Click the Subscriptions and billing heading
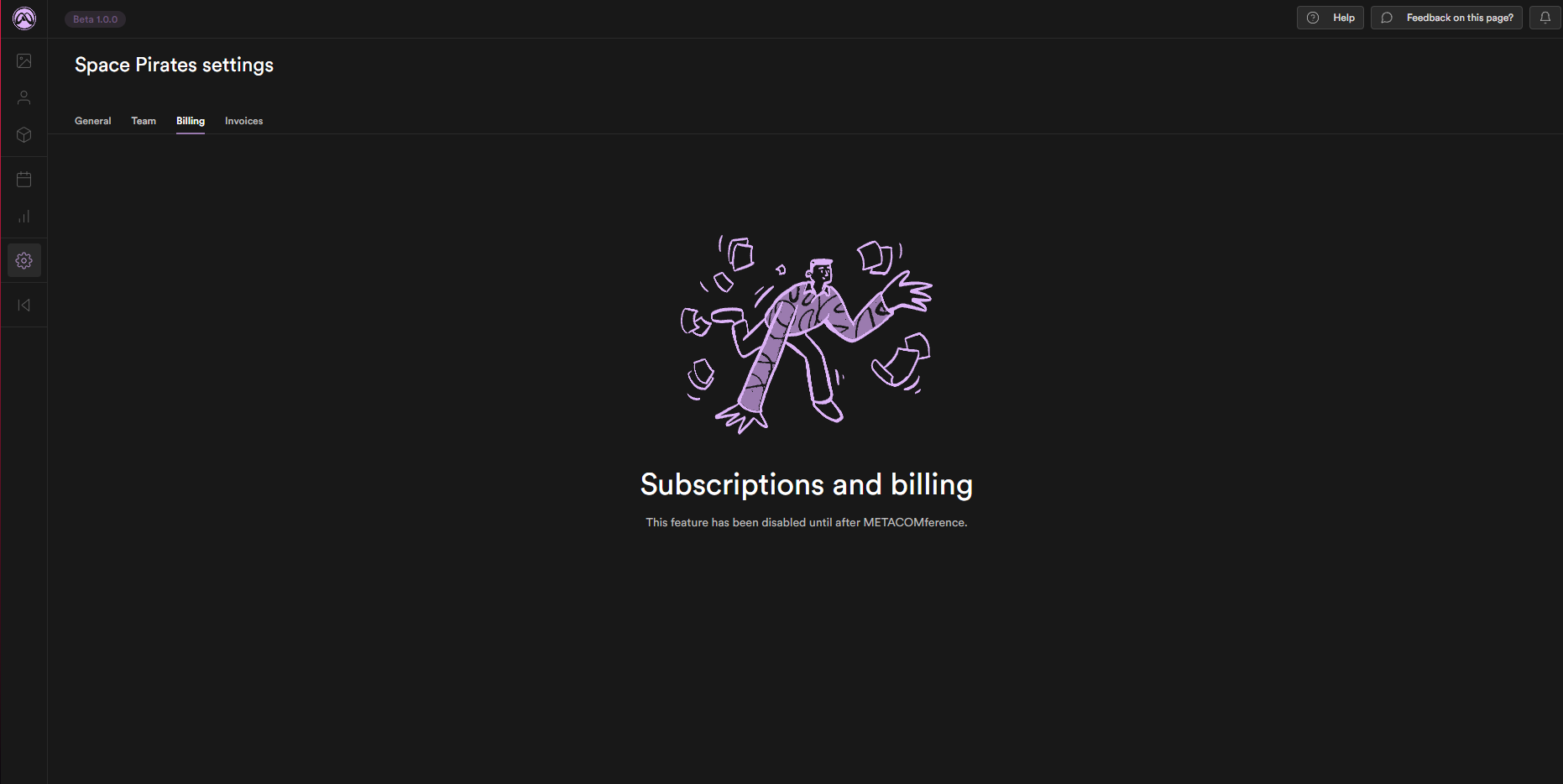 (x=807, y=484)
